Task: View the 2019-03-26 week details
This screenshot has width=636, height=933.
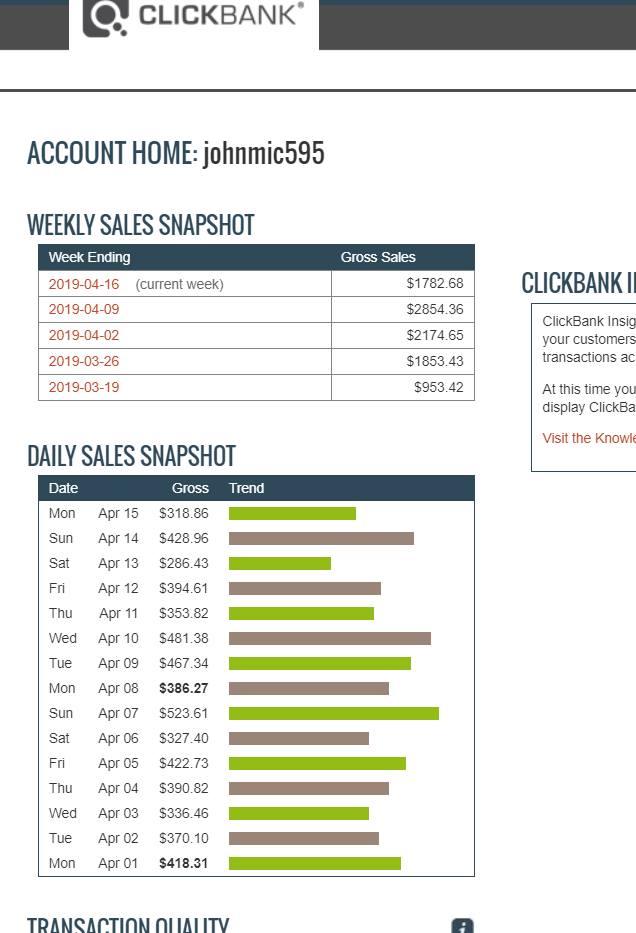Action: coord(84,361)
